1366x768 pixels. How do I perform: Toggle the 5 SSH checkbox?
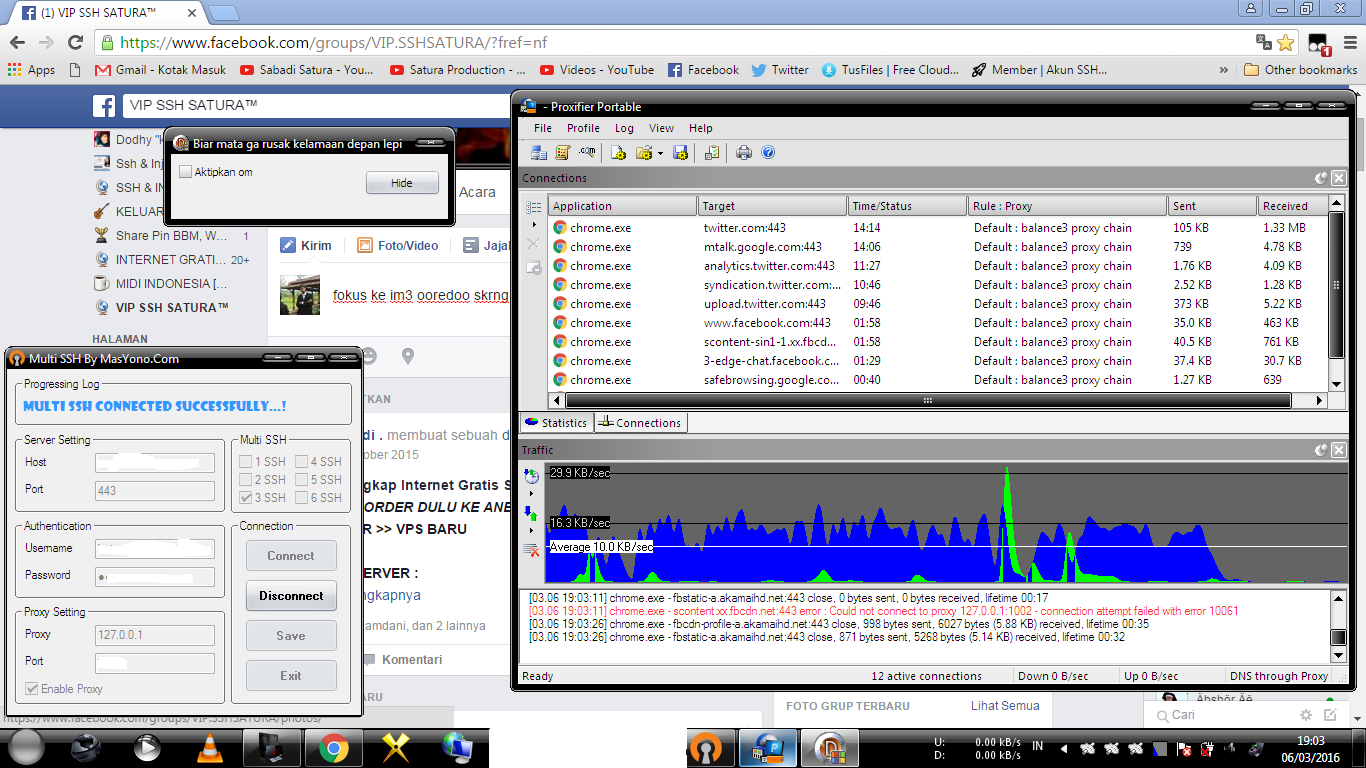click(301, 480)
